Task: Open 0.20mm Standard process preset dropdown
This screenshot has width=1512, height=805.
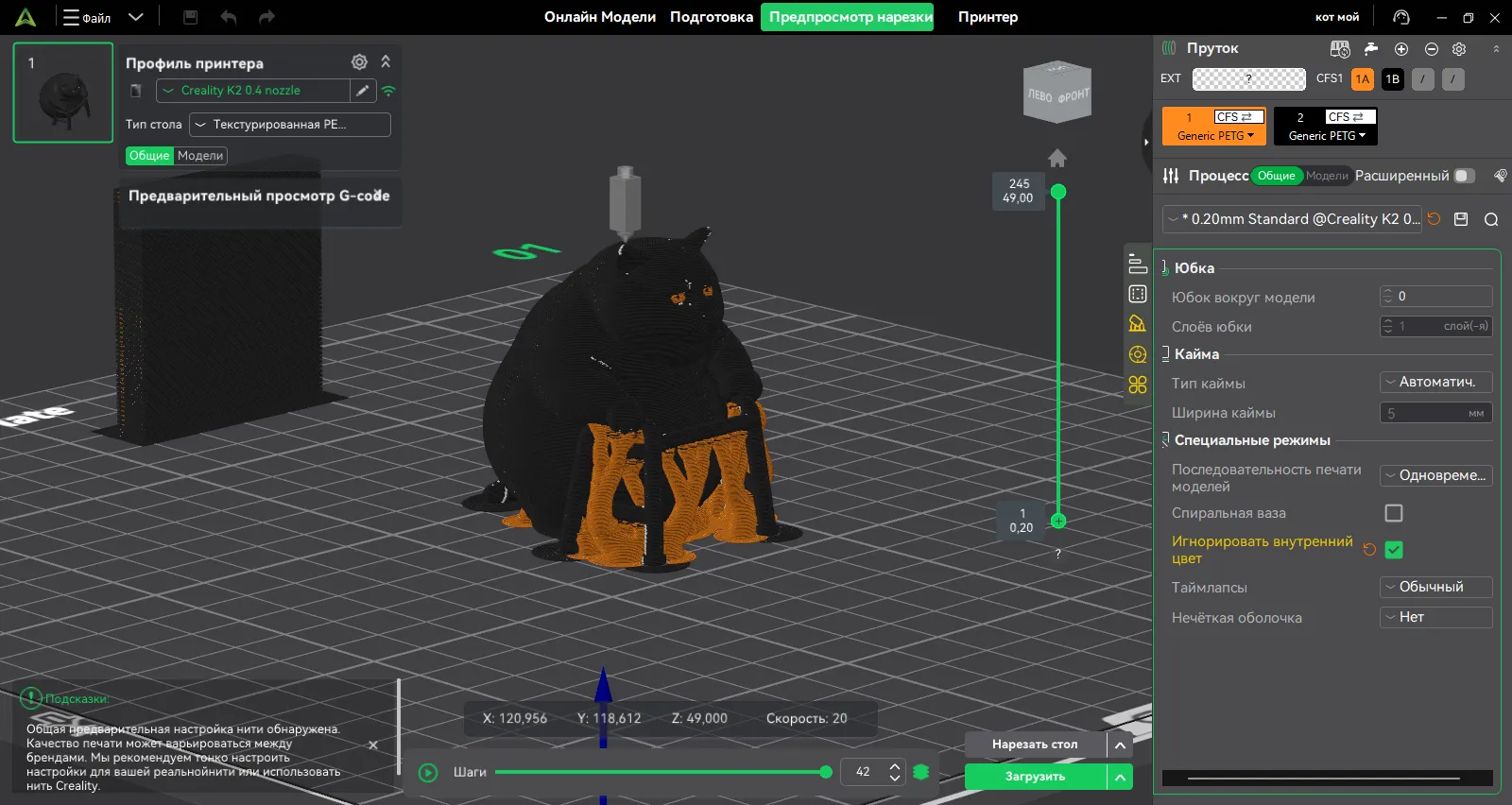Action: point(1292,219)
